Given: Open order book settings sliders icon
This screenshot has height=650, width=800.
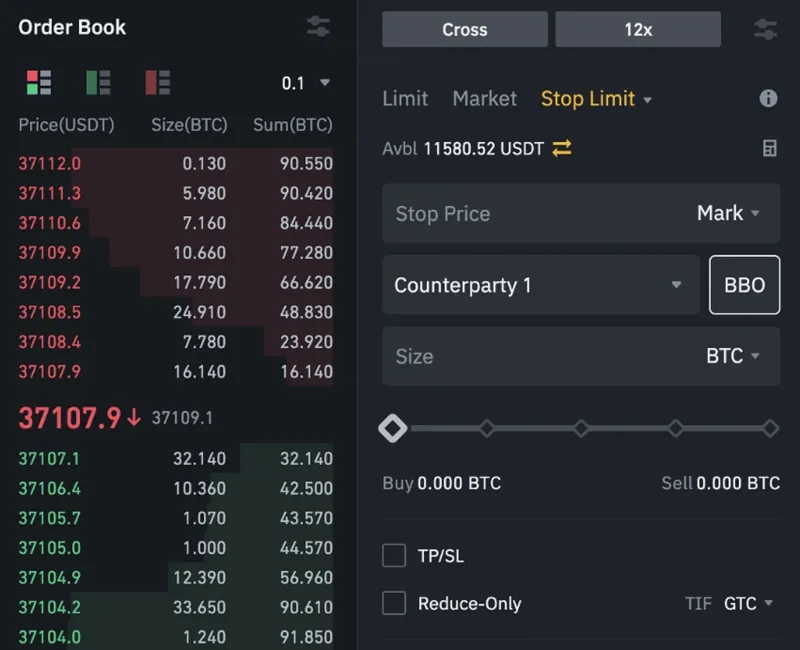Looking at the screenshot, I should 318,27.
